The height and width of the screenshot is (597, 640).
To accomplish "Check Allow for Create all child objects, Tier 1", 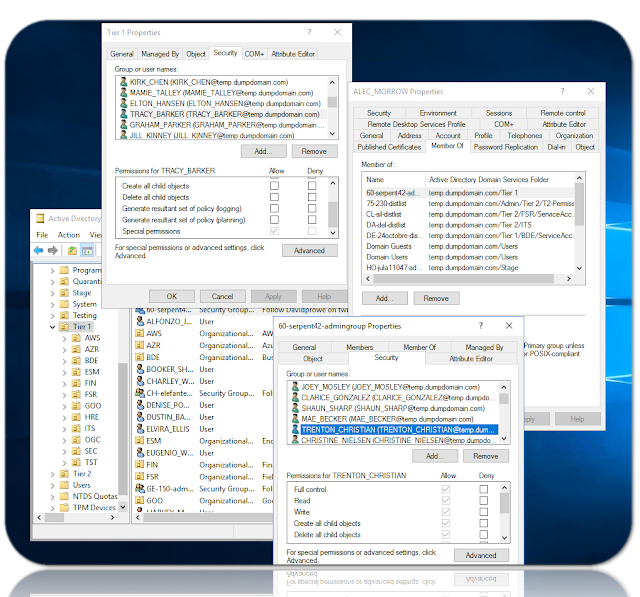I will [274, 186].
